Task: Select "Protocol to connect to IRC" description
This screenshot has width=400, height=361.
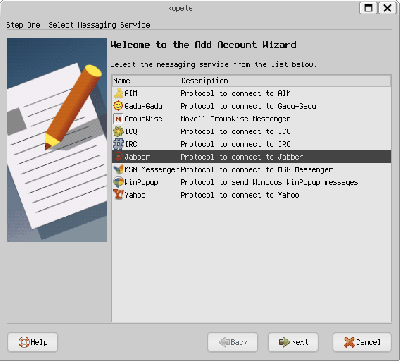Action: click(x=235, y=144)
